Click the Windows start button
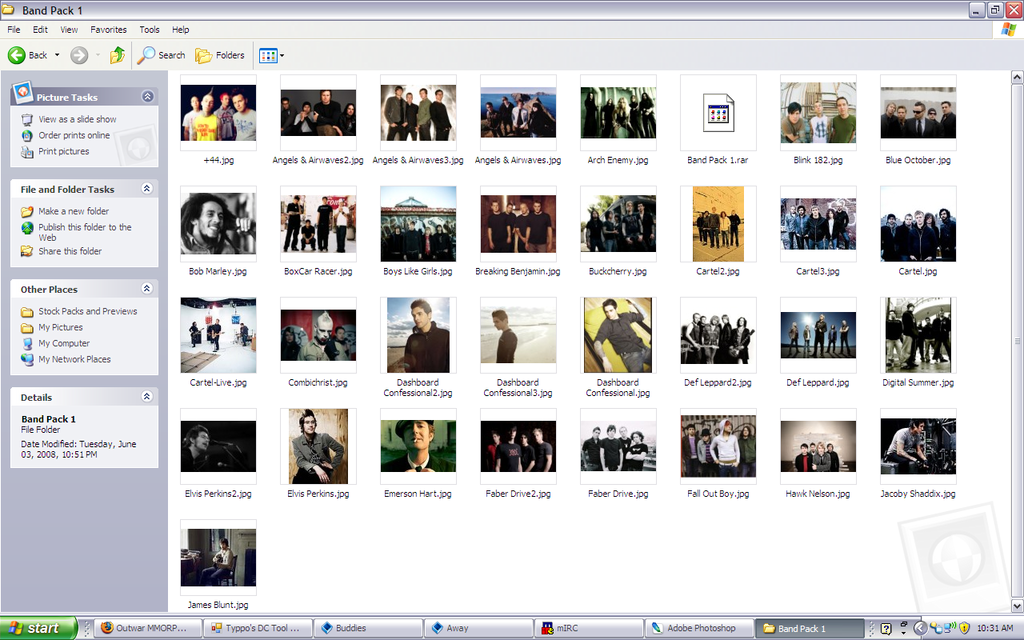This screenshot has width=1024, height=640. [x=39, y=628]
